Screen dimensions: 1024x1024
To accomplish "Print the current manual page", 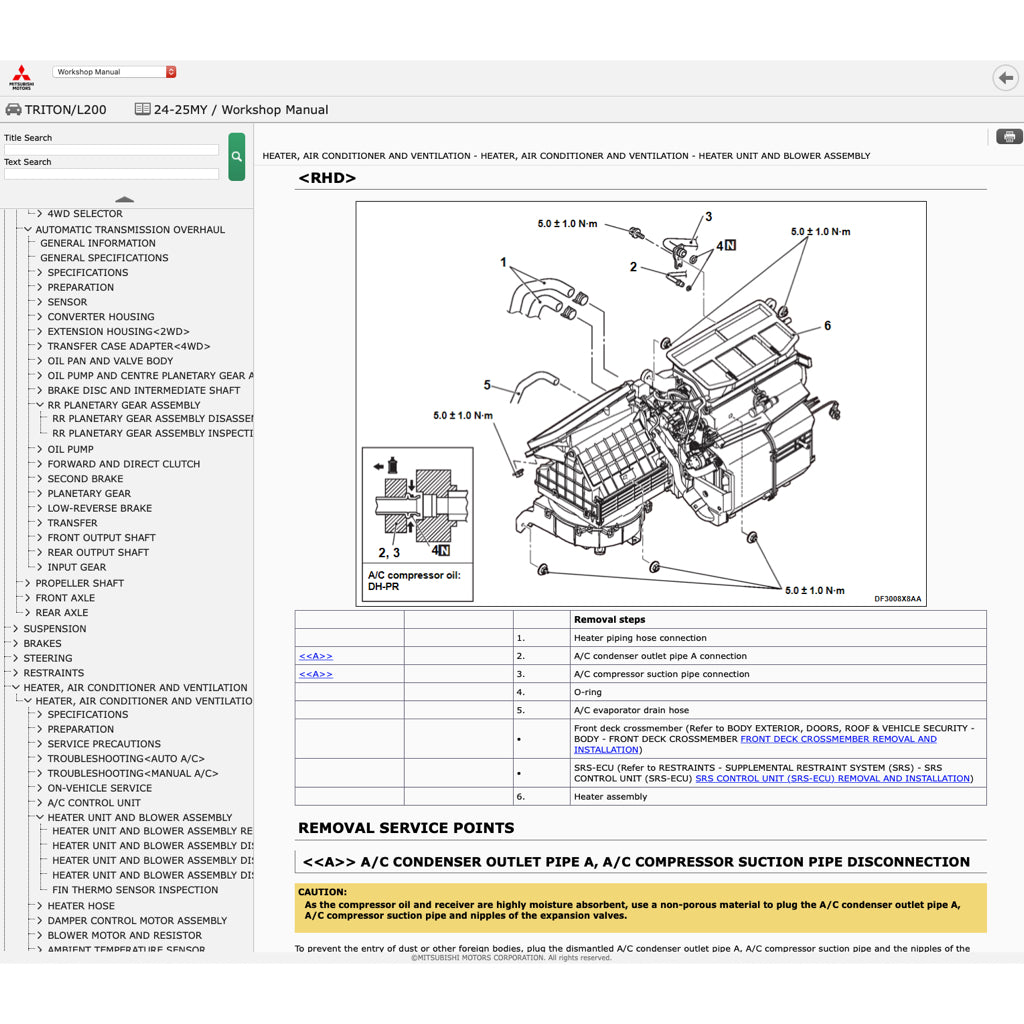I will [1010, 137].
